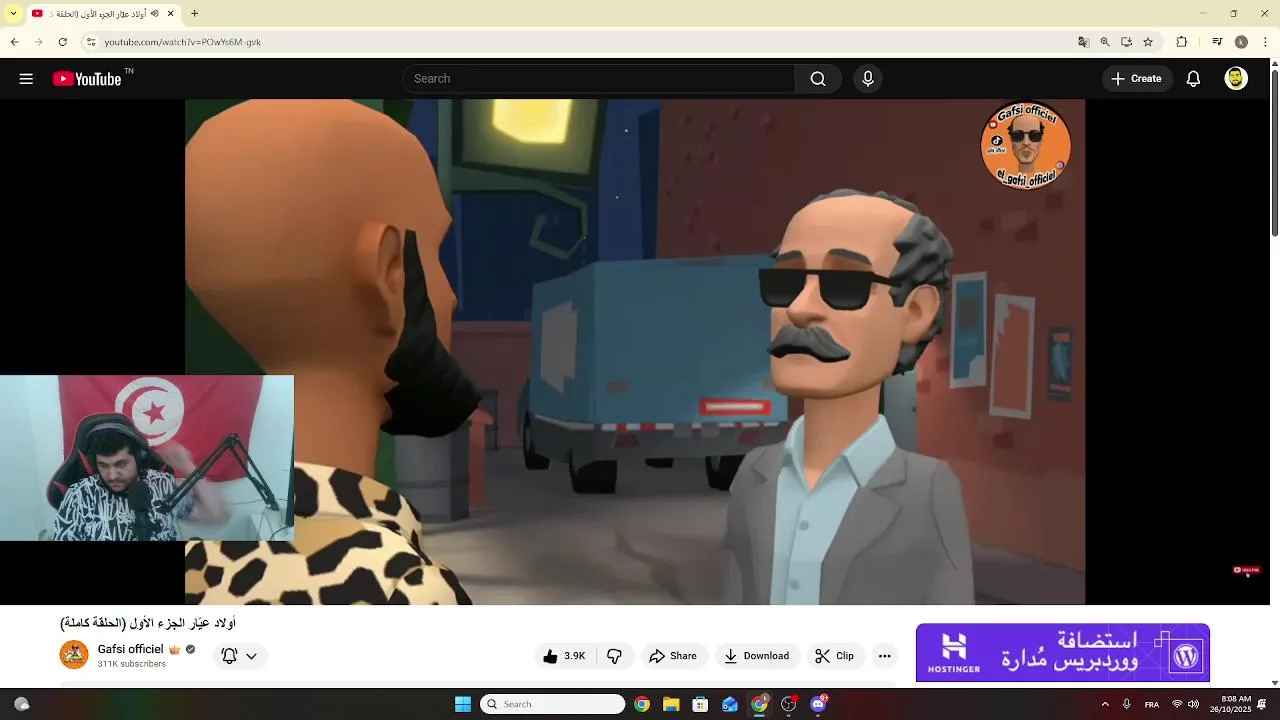Click the YouTube search magnifier button

(x=818, y=79)
